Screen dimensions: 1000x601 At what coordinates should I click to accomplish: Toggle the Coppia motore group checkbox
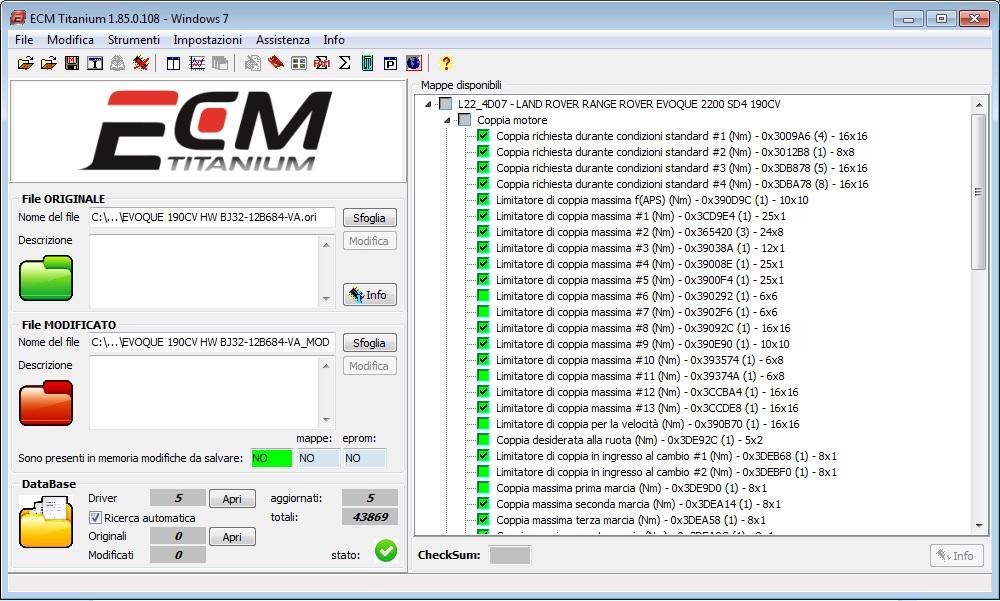coord(465,120)
